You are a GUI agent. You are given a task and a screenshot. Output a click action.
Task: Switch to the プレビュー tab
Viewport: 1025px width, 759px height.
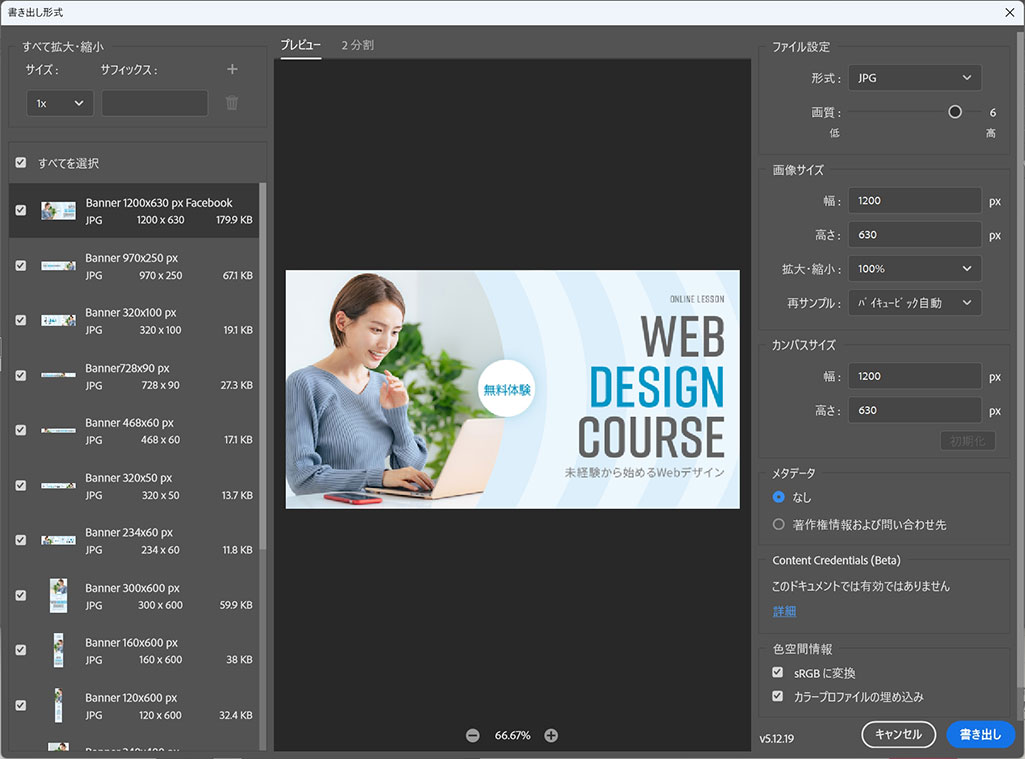click(x=301, y=45)
